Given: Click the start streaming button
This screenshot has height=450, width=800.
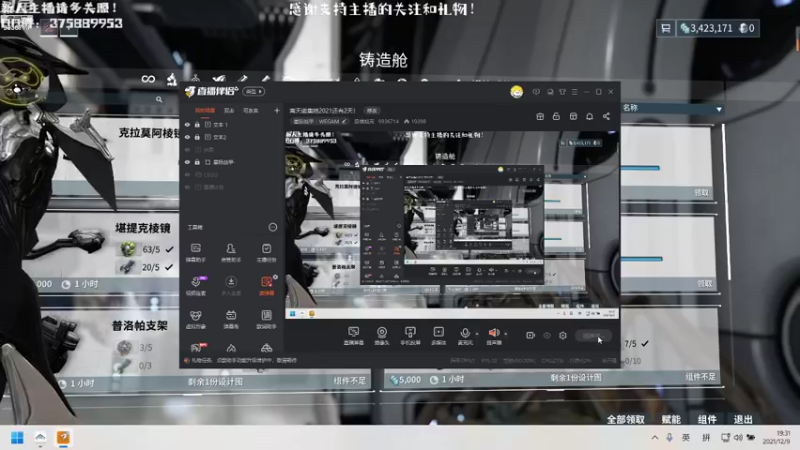Looking at the screenshot, I should tap(593, 335).
